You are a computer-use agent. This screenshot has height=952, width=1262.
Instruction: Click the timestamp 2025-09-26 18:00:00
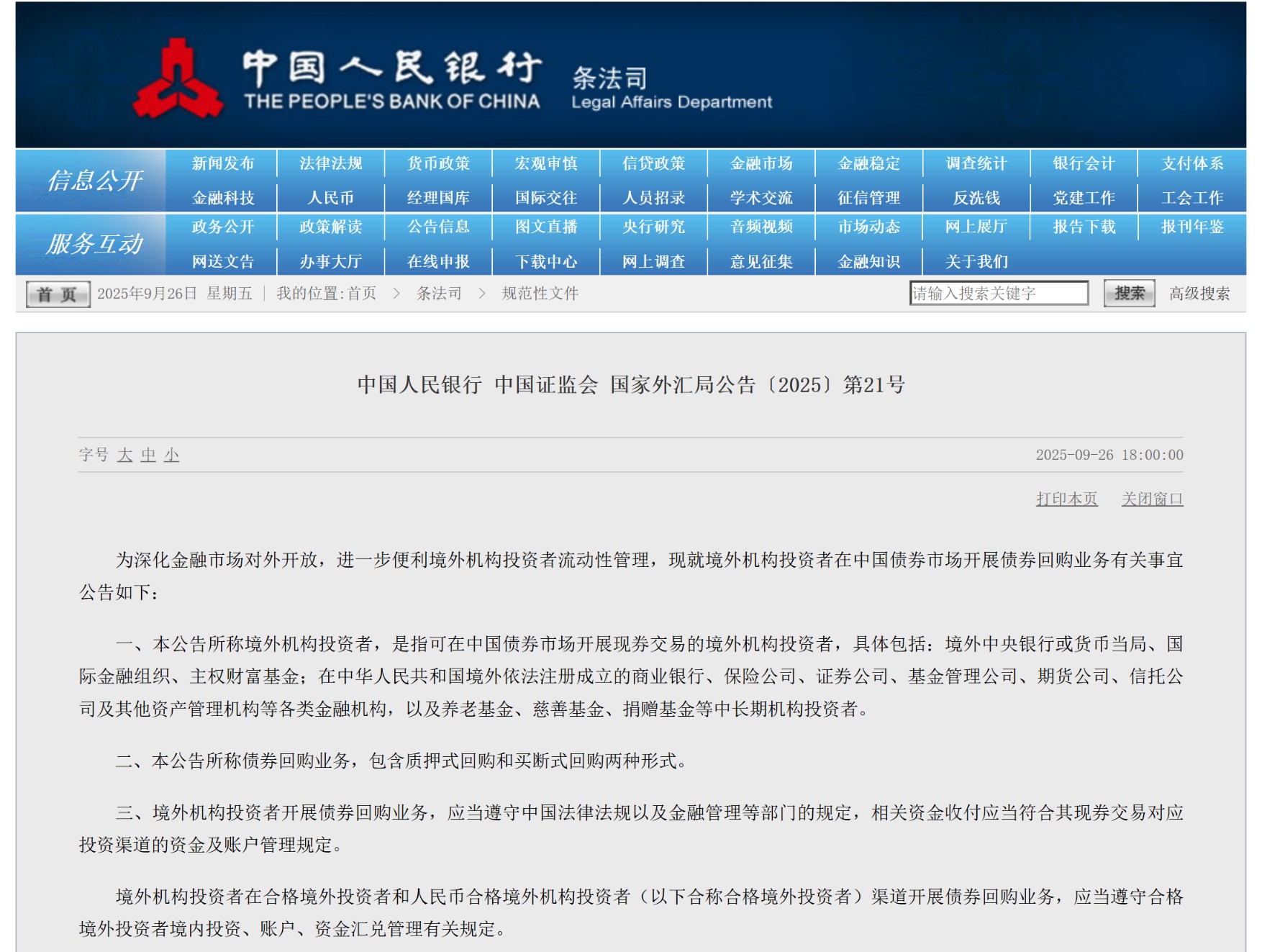click(1109, 455)
